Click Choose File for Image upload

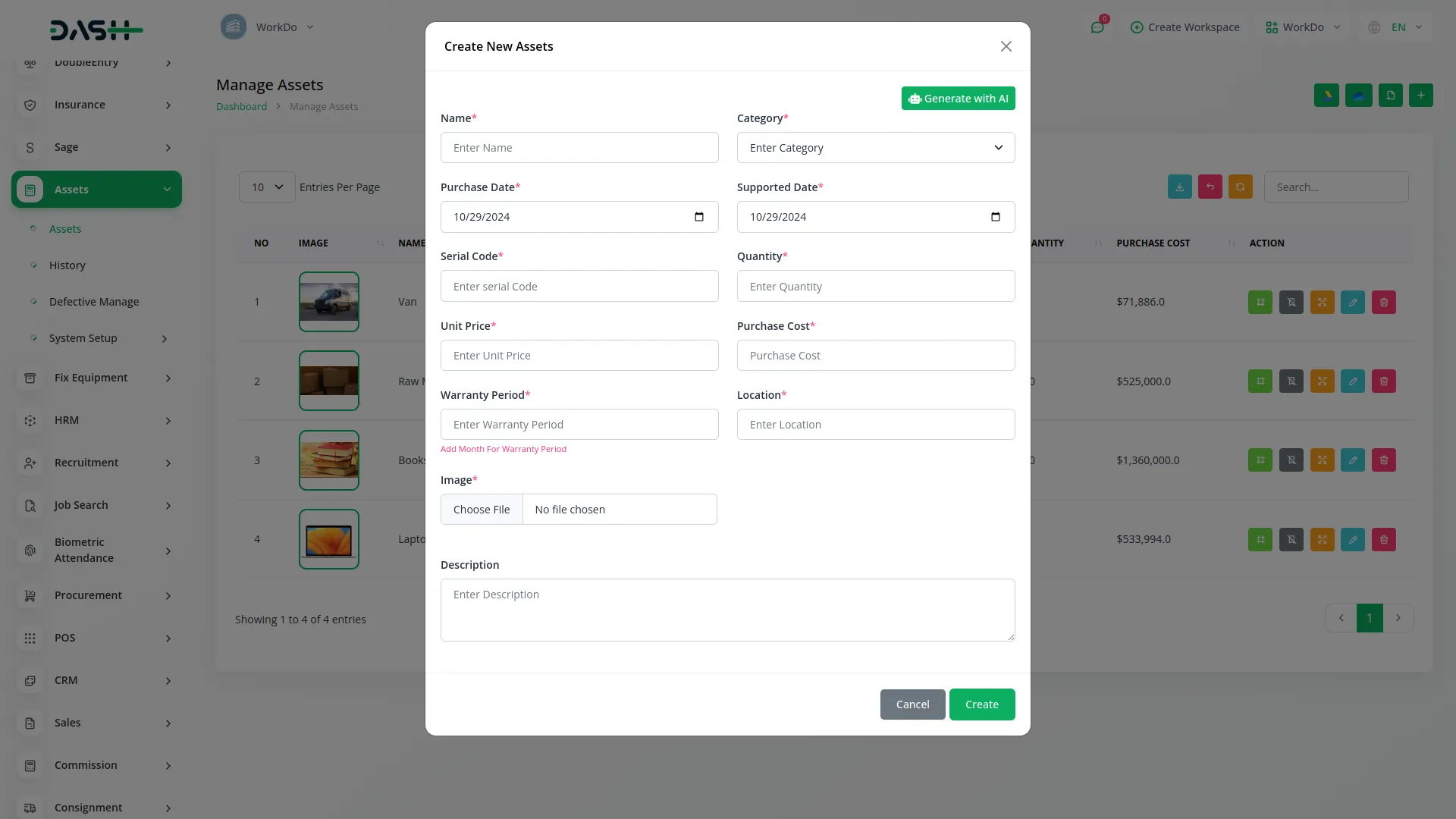coord(482,510)
